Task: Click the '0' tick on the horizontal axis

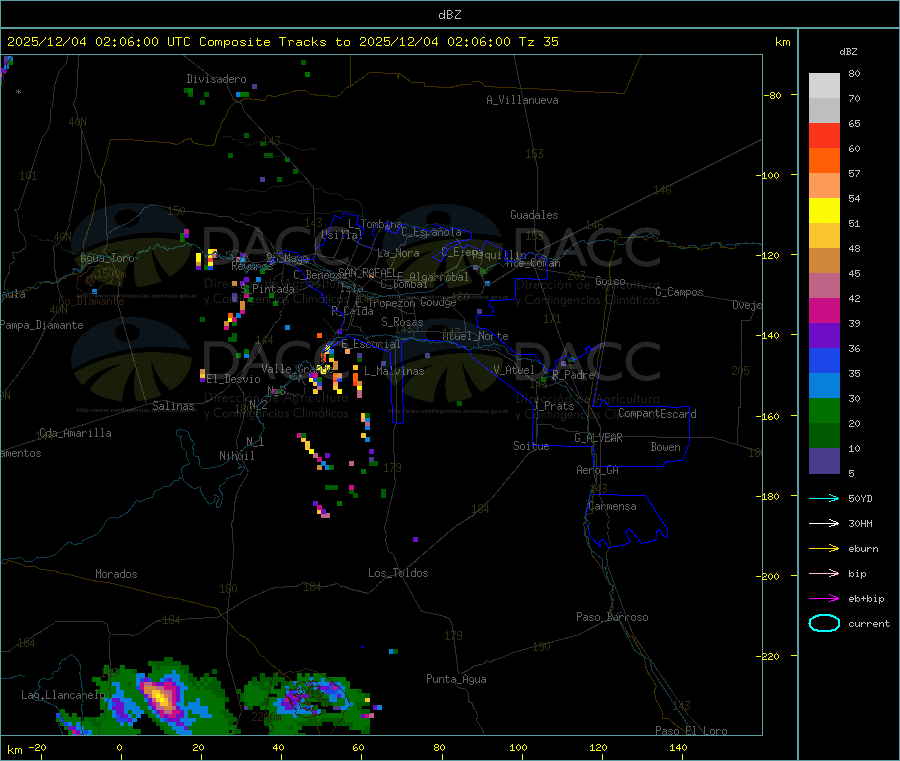Action: pyautogui.click(x=119, y=747)
